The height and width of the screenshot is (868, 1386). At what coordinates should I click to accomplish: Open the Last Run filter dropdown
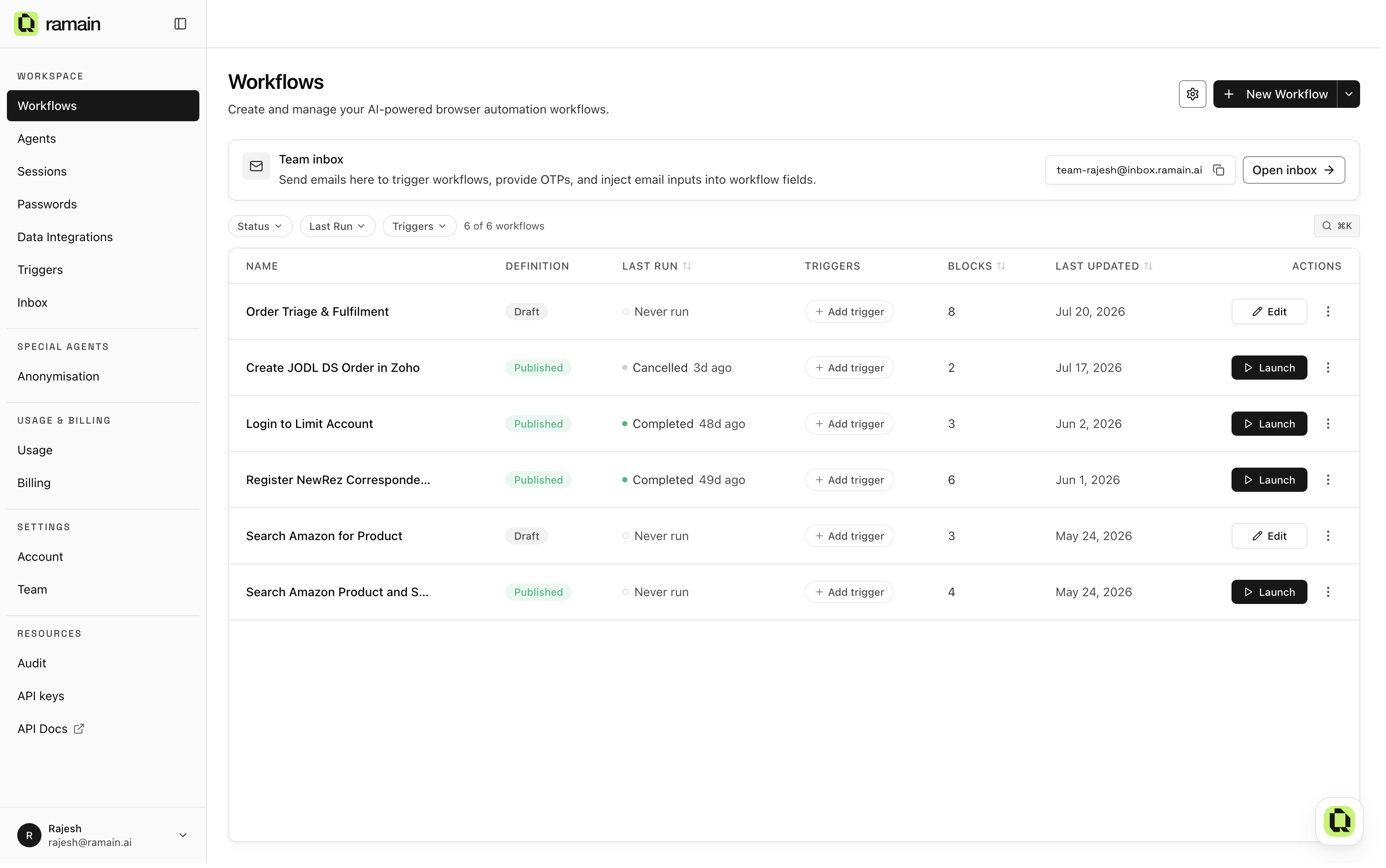337,226
